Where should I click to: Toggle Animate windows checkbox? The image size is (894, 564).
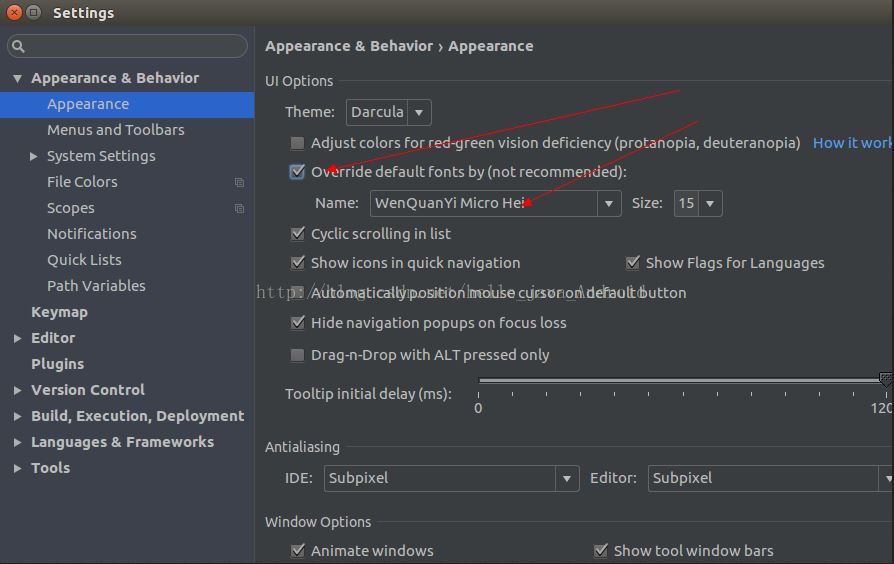[297, 550]
